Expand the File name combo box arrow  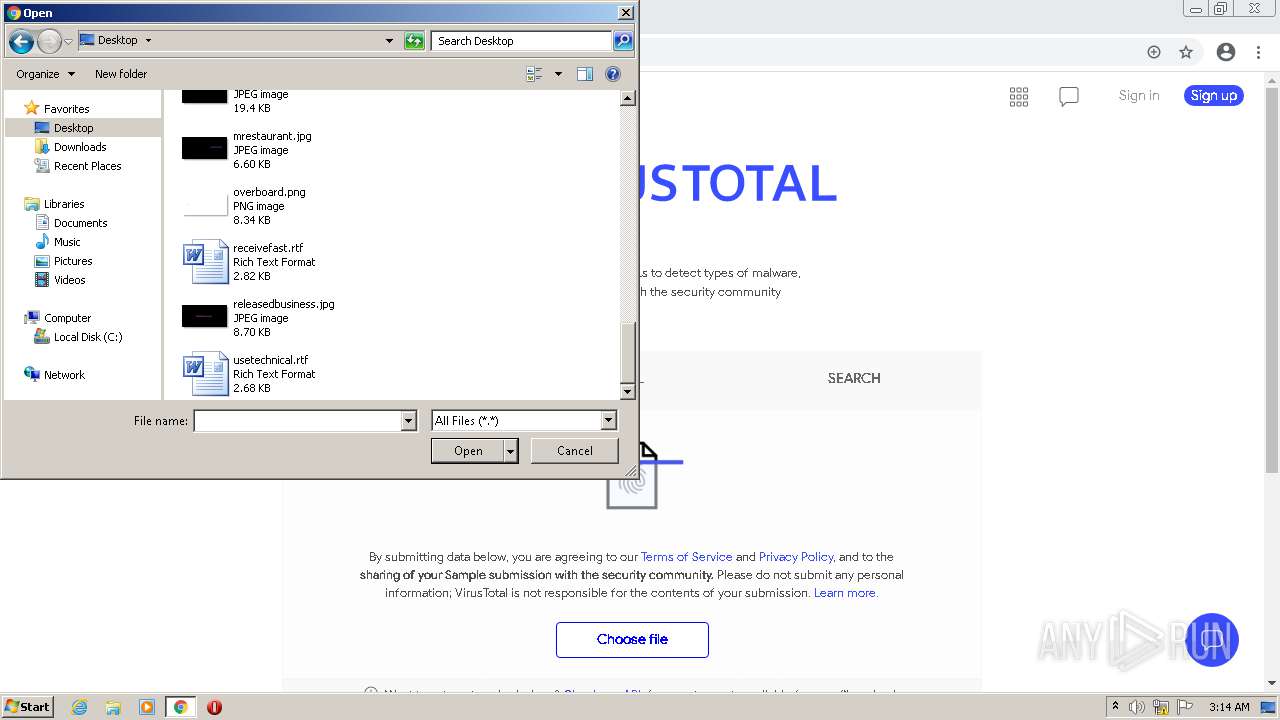408,421
